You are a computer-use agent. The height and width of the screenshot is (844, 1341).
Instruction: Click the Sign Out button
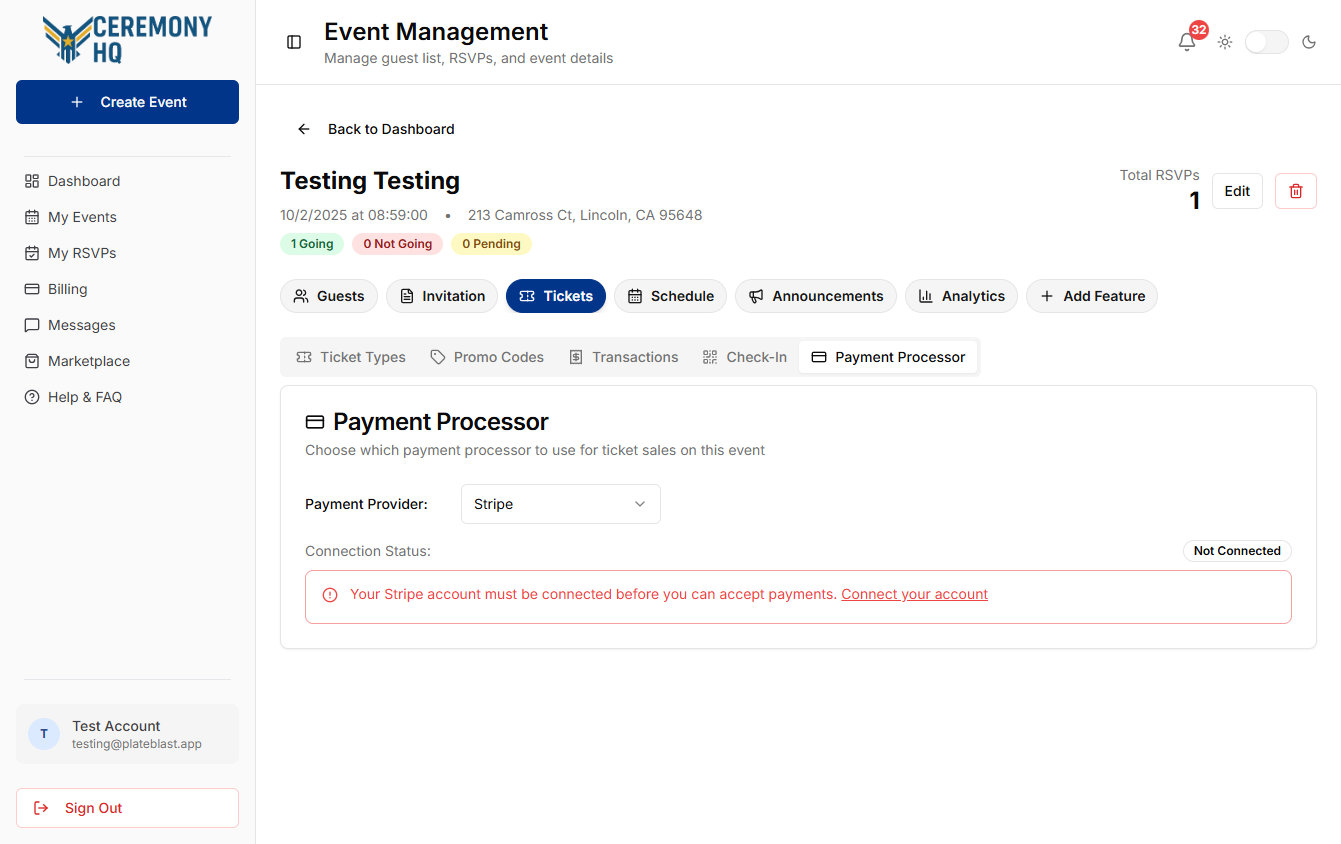(127, 808)
